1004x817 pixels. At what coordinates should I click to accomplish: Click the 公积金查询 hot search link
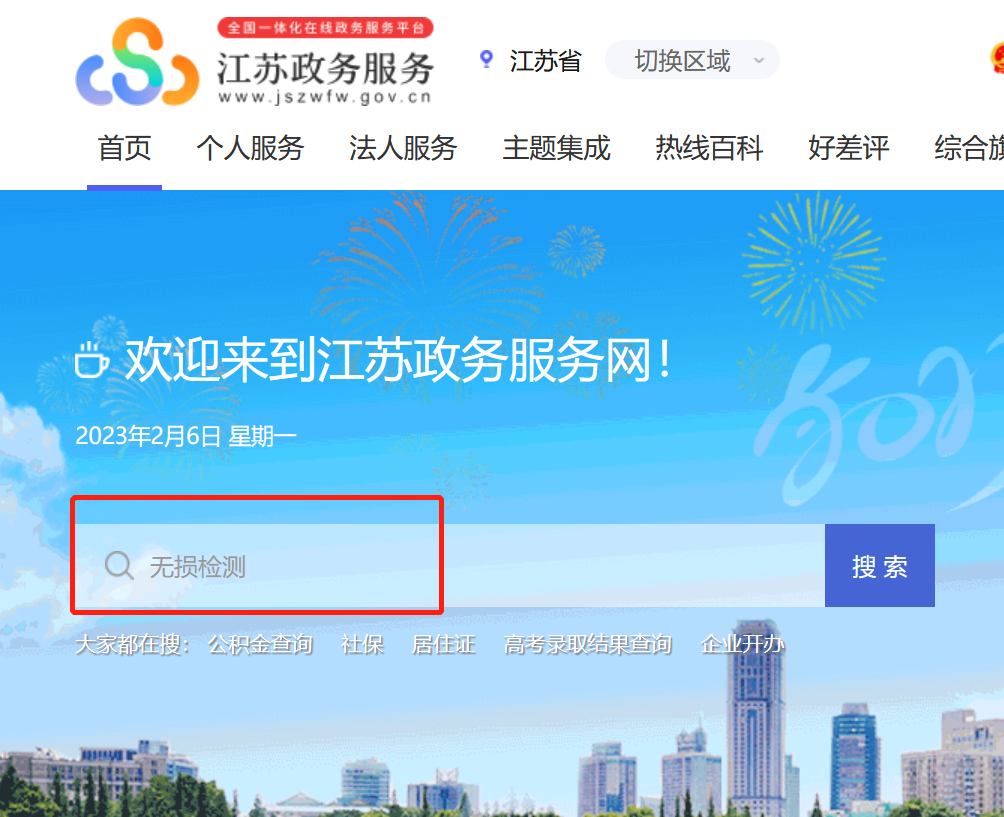click(x=260, y=644)
